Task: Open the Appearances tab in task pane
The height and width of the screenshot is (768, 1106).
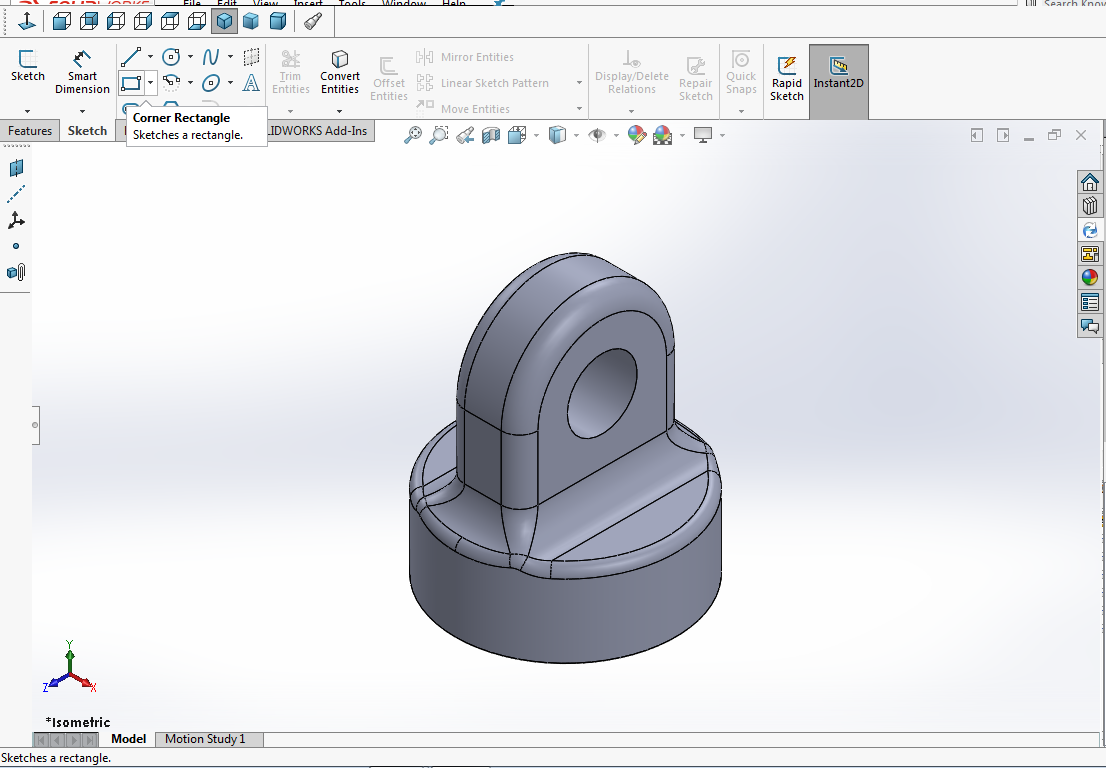Action: [1090, 278]
